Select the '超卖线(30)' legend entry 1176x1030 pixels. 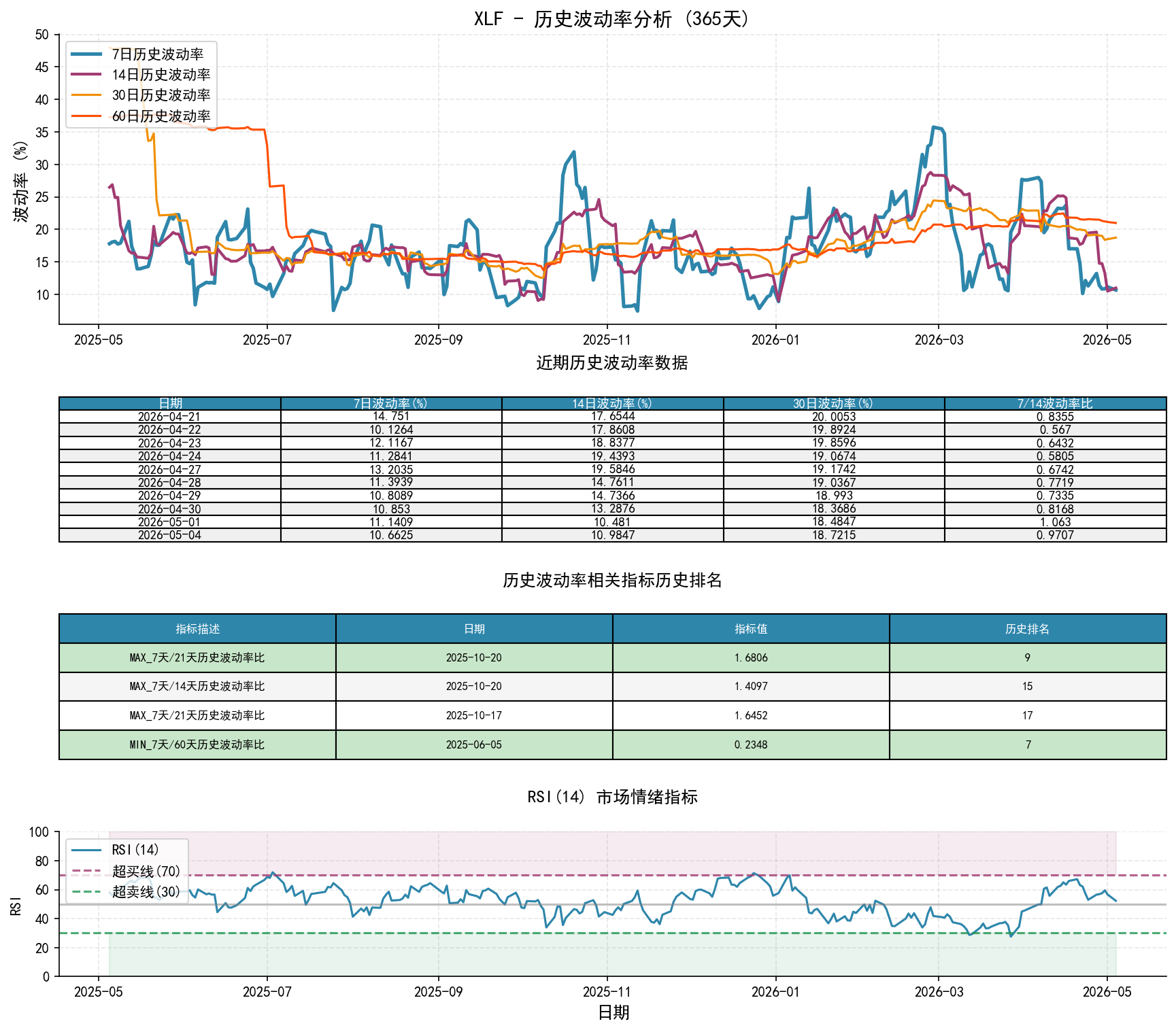tap(127, 891)
